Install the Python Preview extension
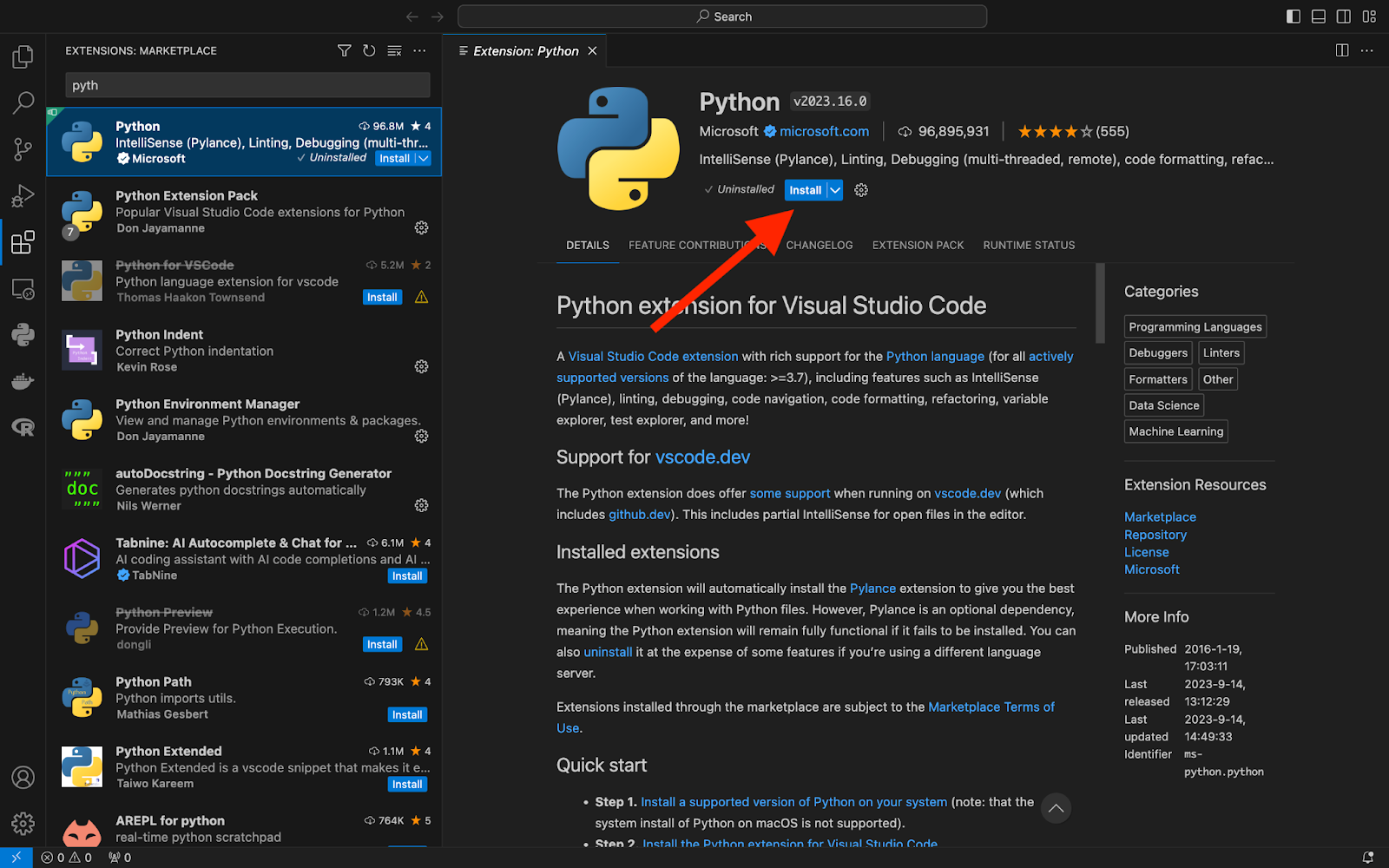The image size is (1389, 868). coord(382,644)
